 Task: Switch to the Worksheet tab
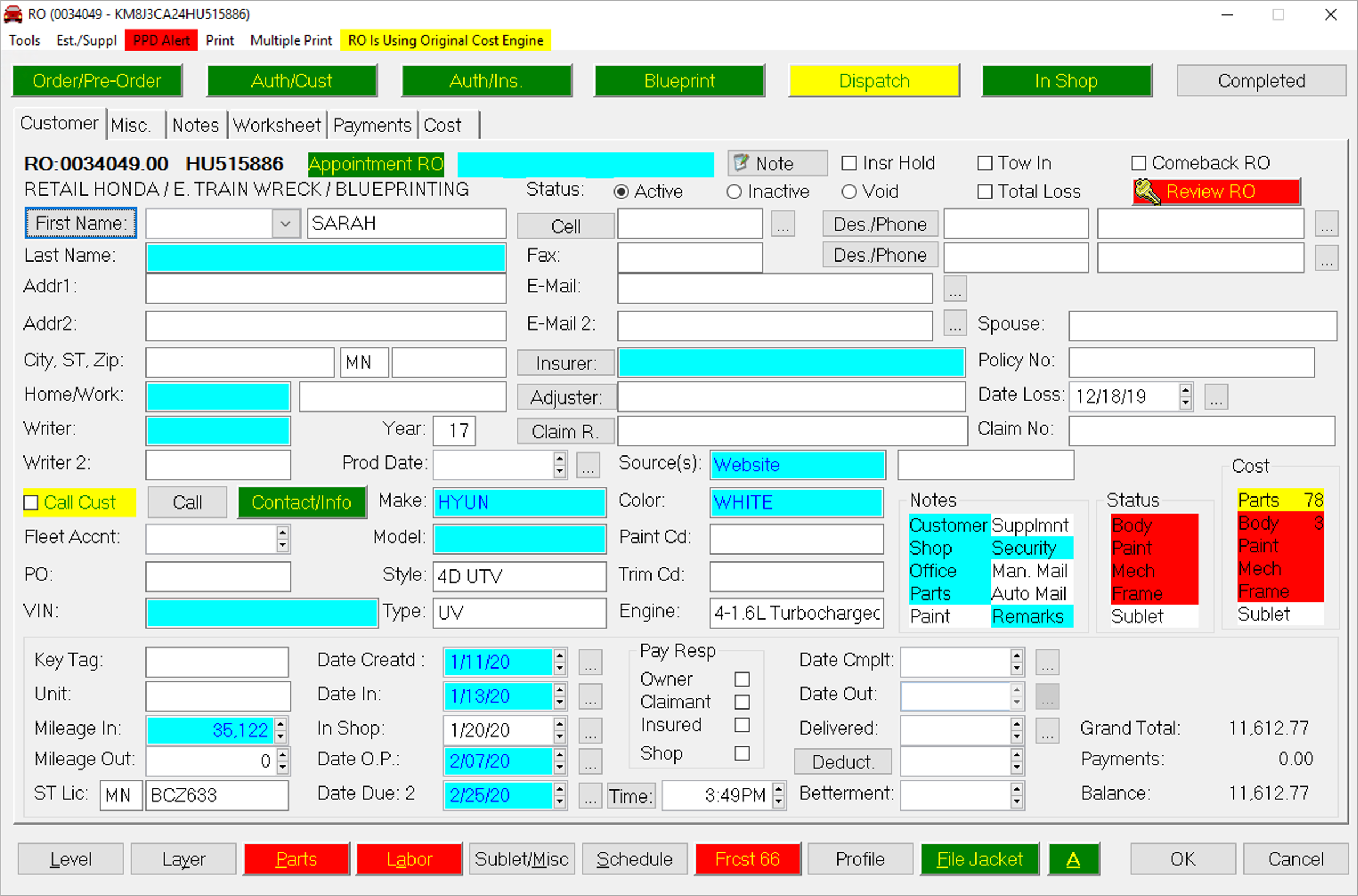pos(277,125)
